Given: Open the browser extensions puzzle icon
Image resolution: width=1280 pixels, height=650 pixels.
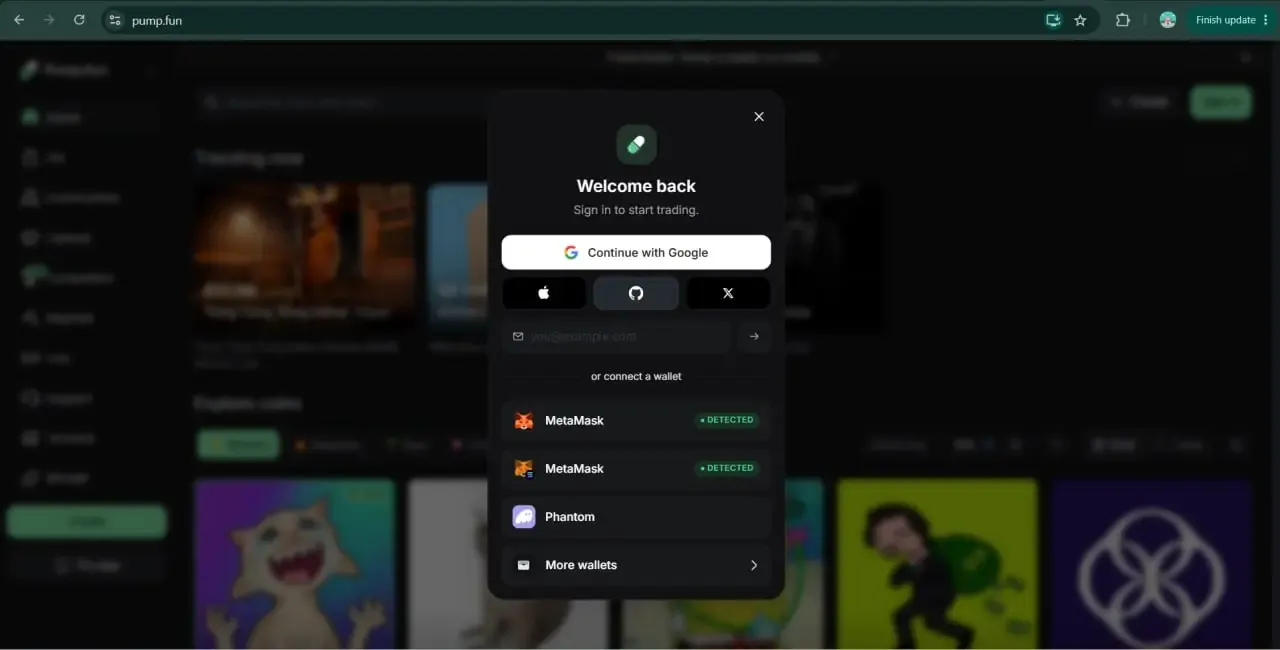Looking at the screenshot, I should pyautogui.click(x=1122, y=20).
